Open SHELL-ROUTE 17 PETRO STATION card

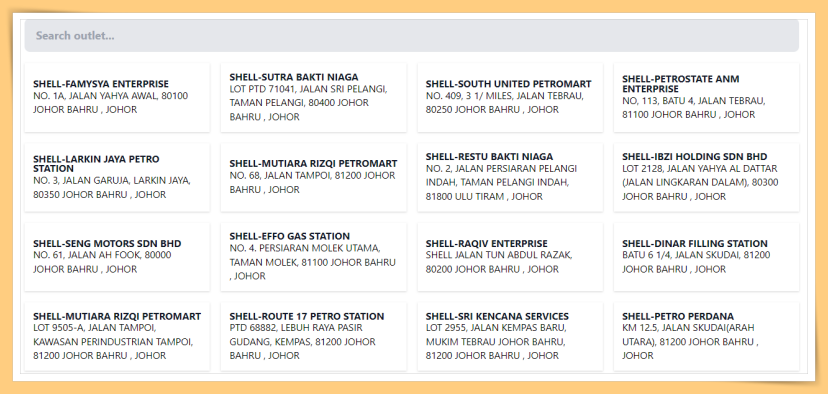click(x=314, y=336)
